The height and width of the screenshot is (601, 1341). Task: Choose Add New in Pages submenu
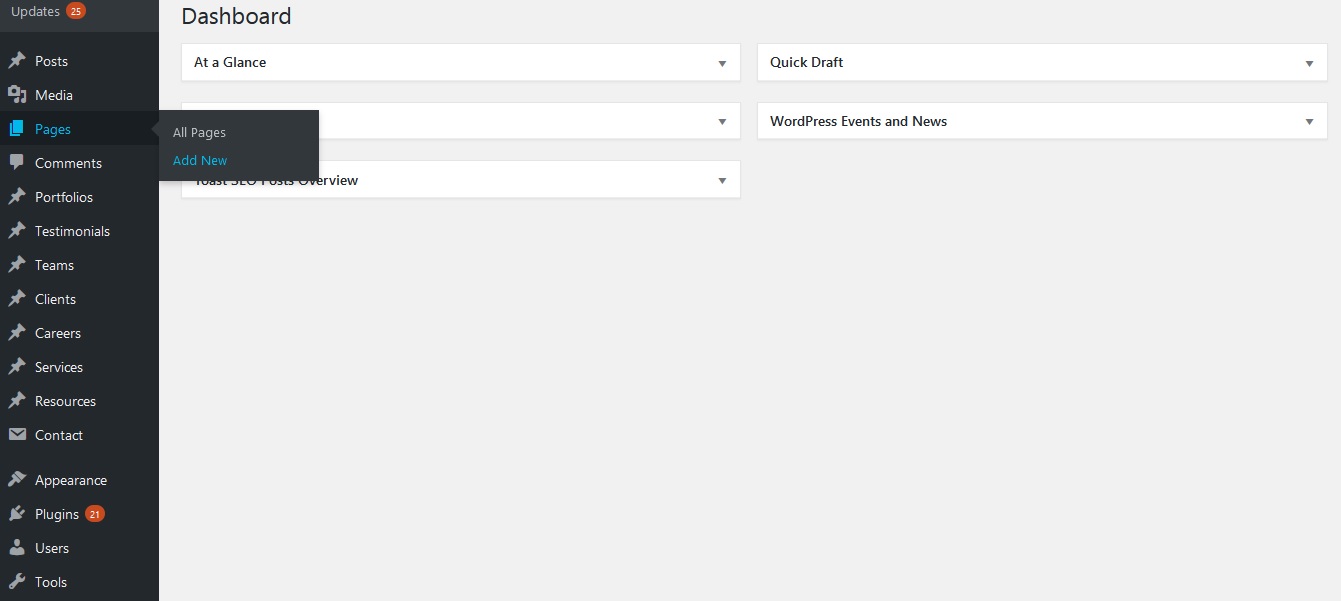click(200, 160)
